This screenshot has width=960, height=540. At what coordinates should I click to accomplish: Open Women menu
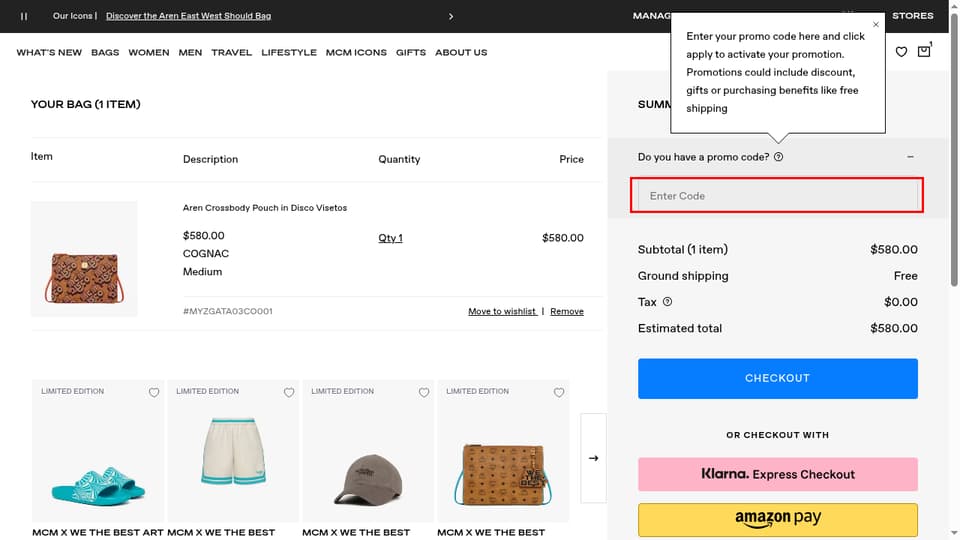(149, 53)
